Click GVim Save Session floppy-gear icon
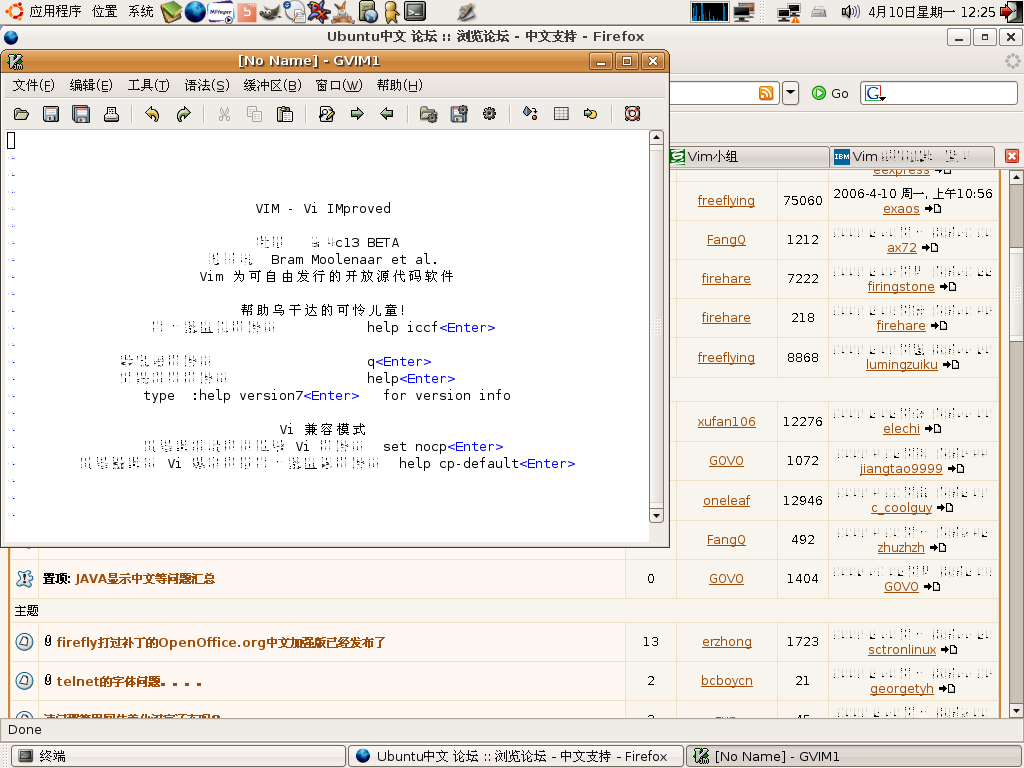Viewport: 1024px width, 768px height. click(459, 114)
